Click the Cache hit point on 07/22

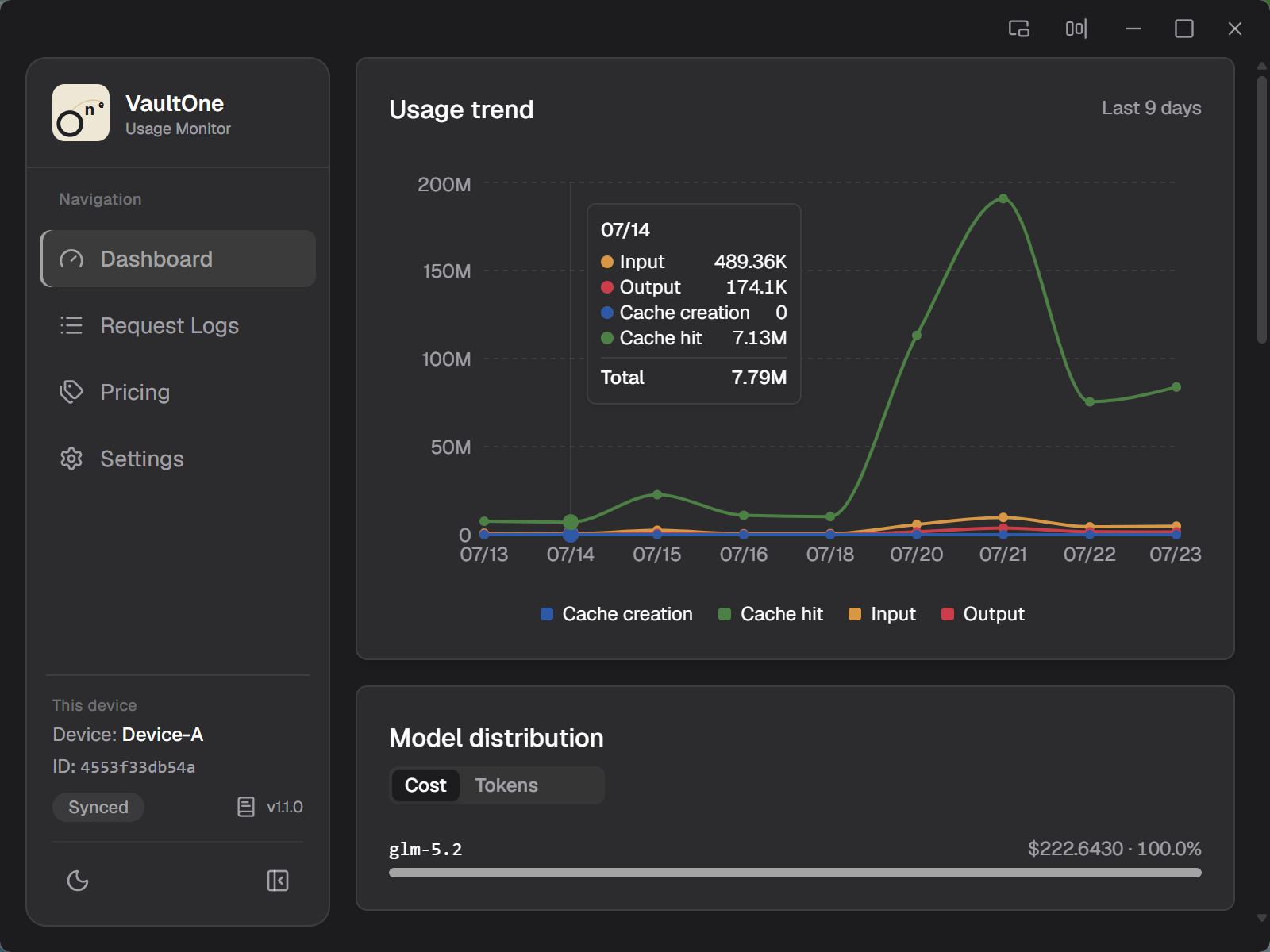click(x=1090, y=401)
